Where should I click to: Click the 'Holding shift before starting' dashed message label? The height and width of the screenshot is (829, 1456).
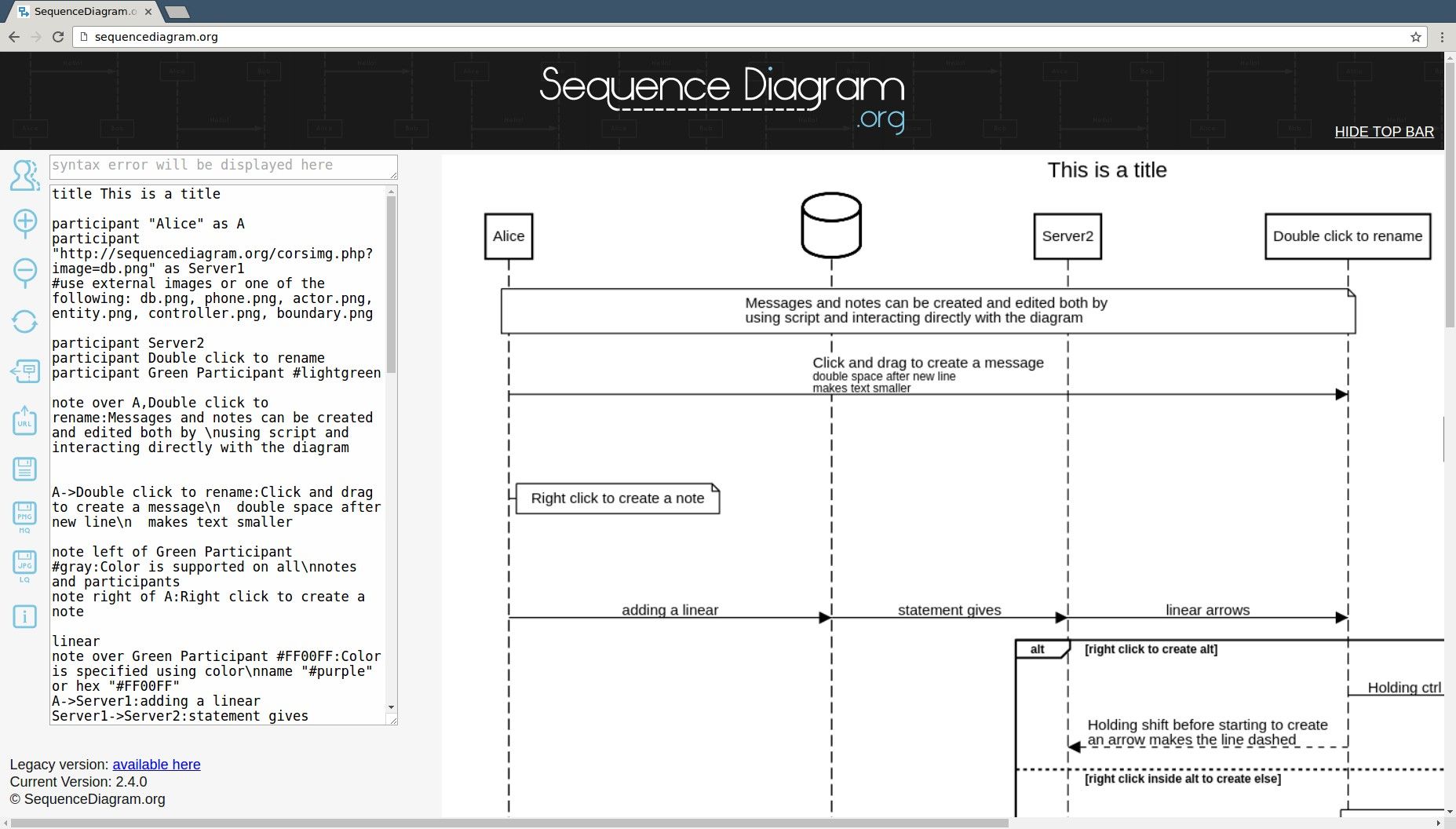1207,732
